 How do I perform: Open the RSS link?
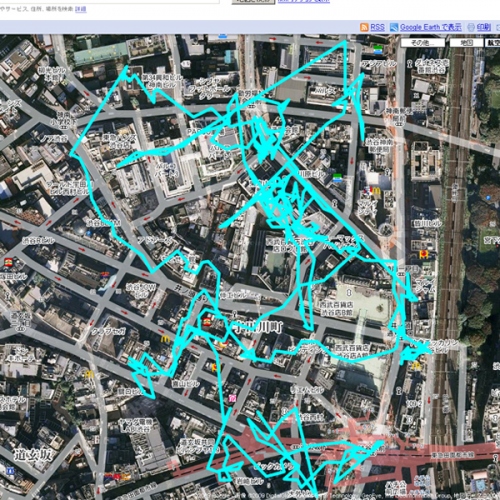[377, 27]
